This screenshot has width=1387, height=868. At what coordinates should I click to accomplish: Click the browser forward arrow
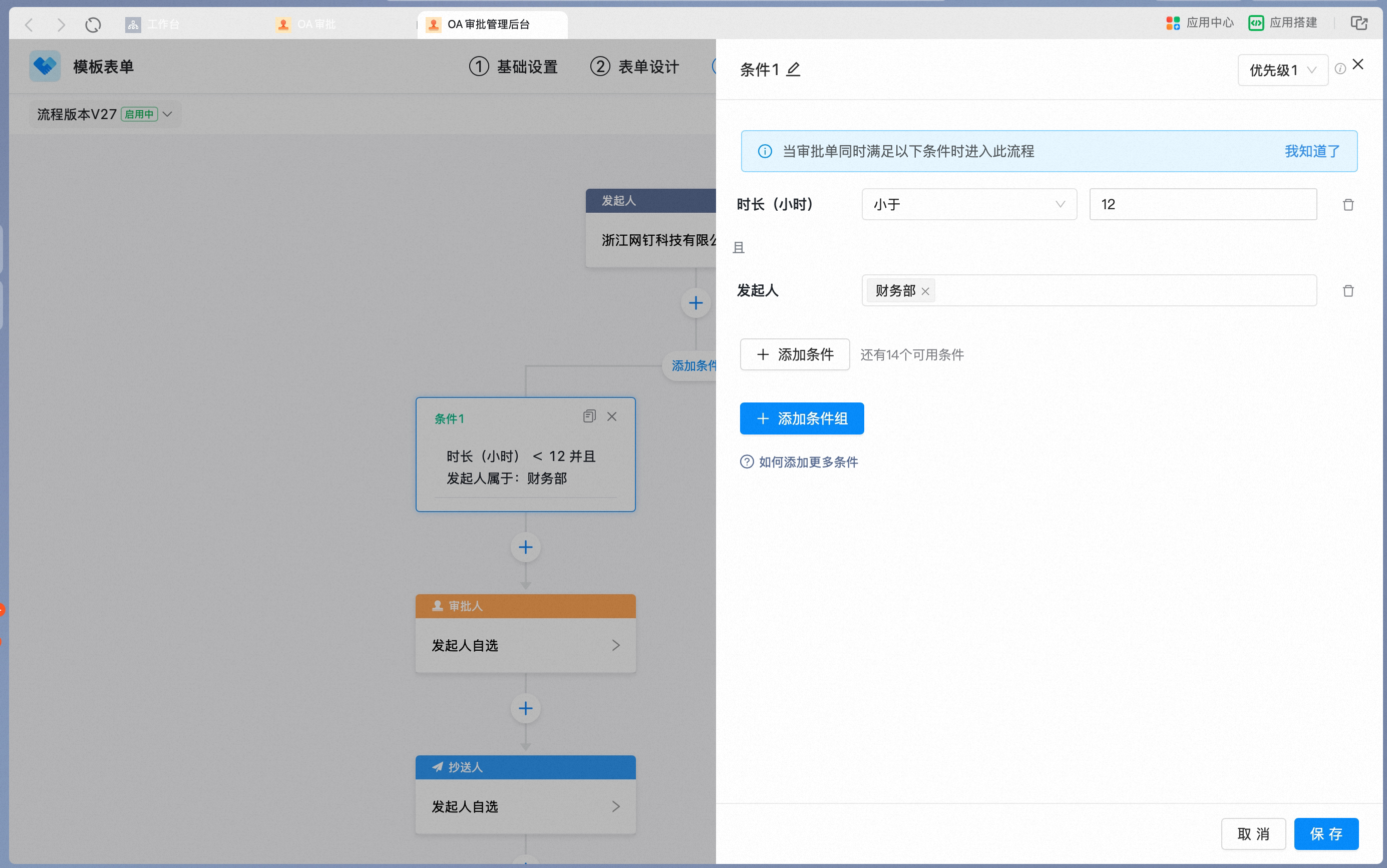[x=61, y=24]
